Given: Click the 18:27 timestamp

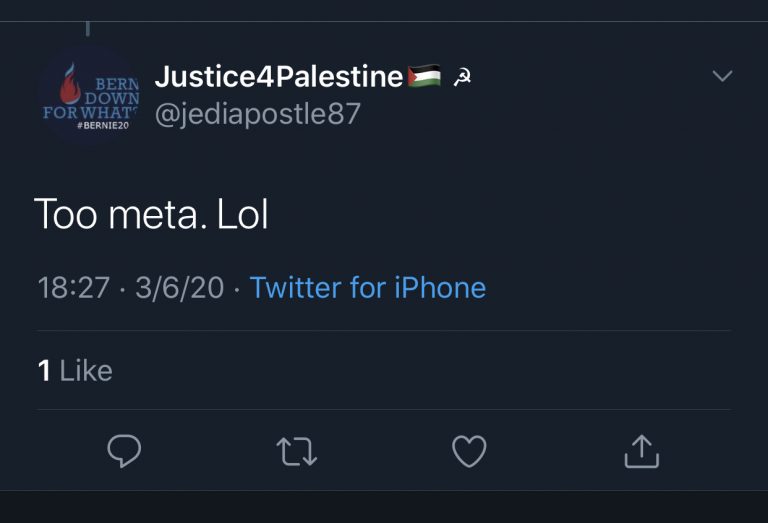Looking at the screenshot, I should pos(73,288).
